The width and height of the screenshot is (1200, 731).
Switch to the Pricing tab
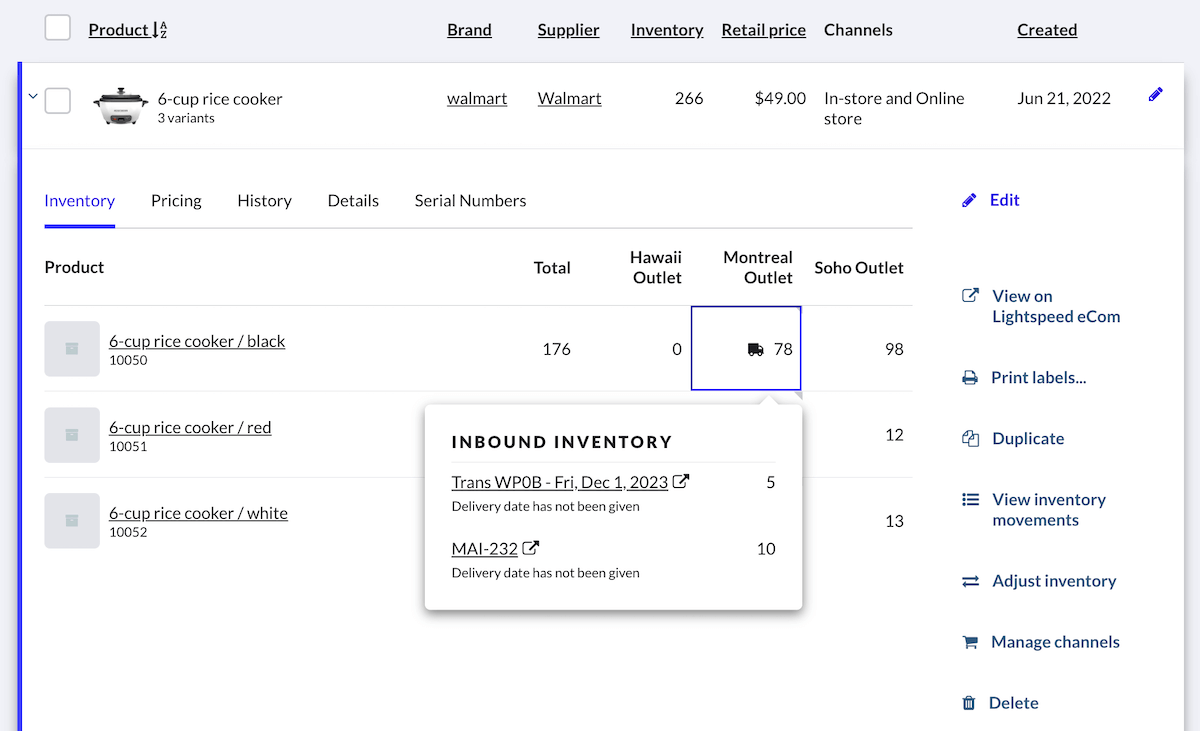click(176, 200)
